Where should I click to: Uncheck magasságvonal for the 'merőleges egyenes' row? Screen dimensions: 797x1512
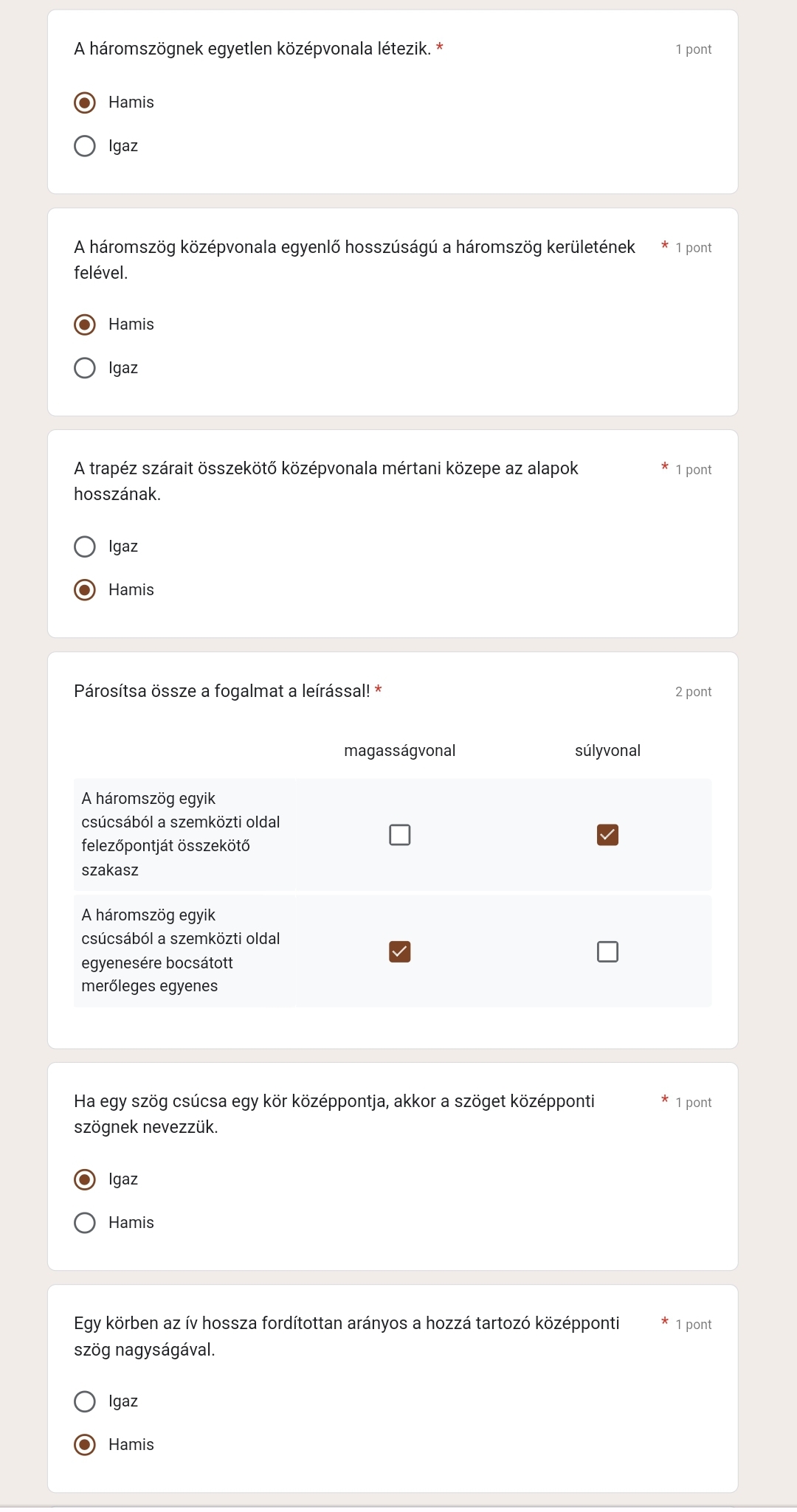tap(400, 951)
